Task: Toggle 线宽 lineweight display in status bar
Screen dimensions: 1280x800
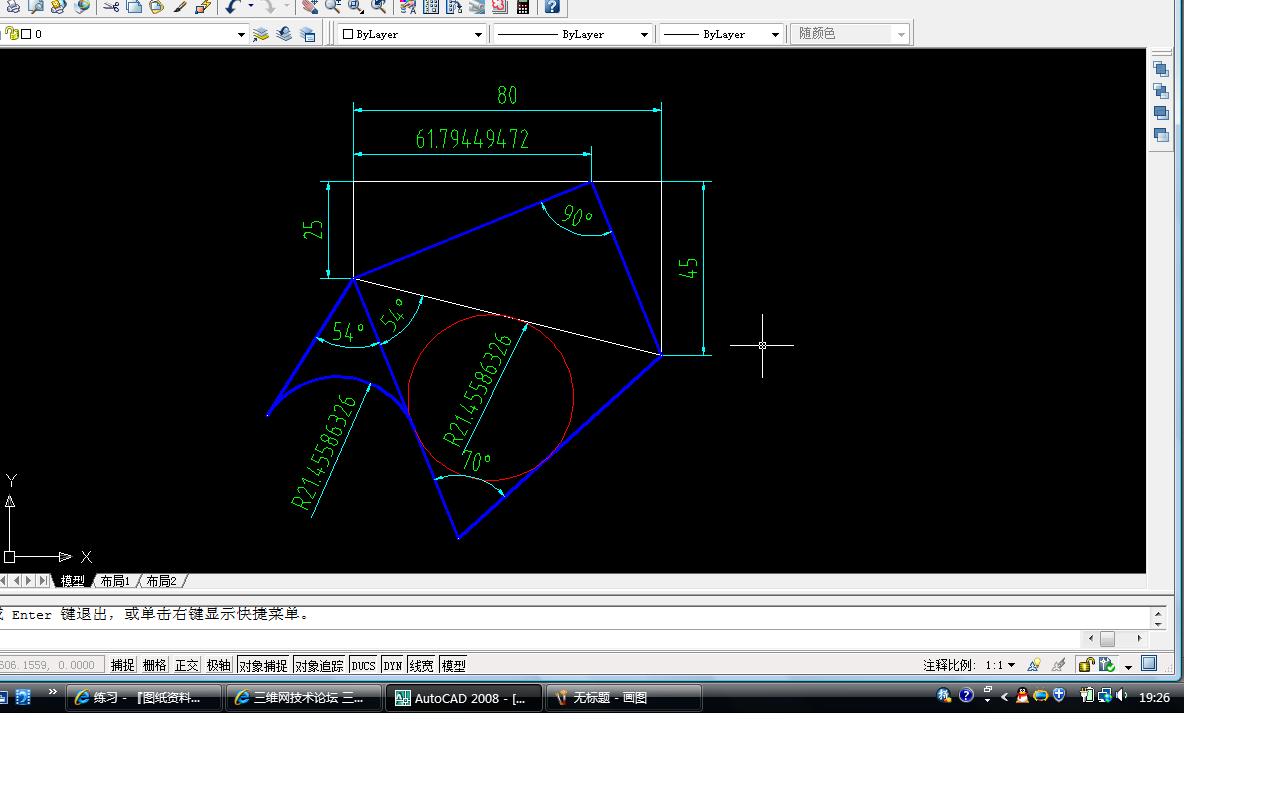Action: point(421,665)
